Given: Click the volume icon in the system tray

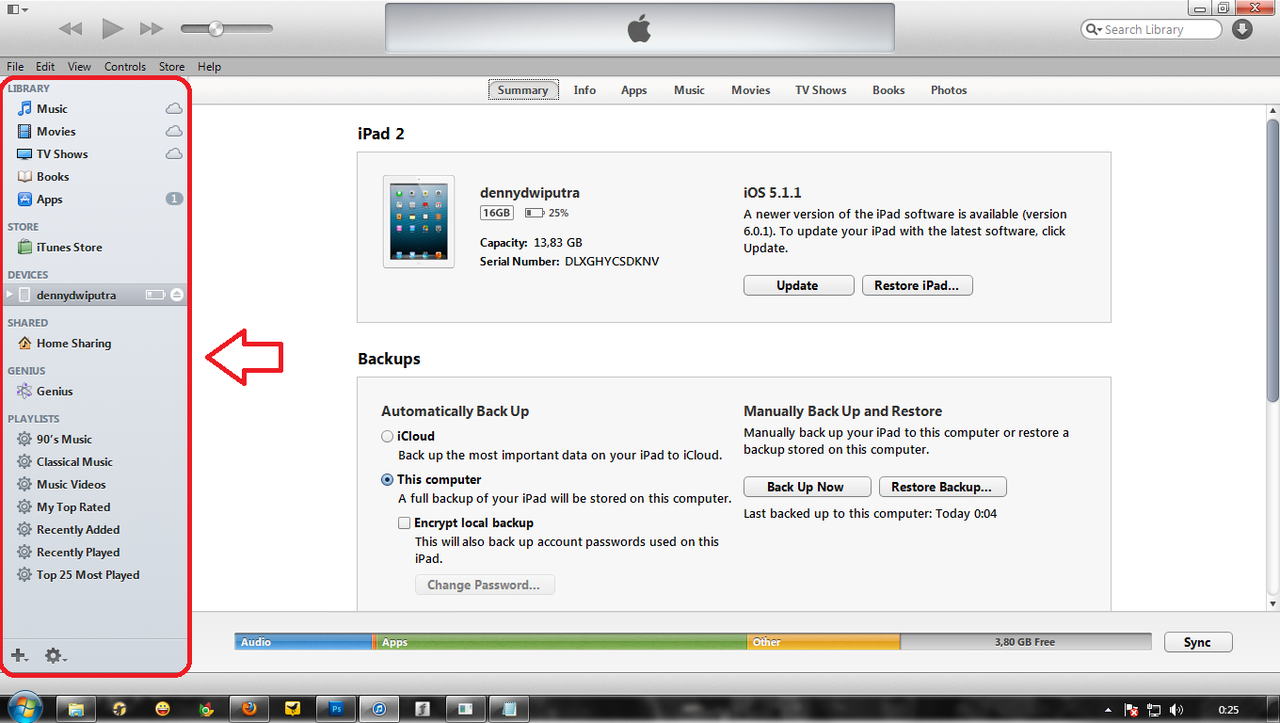Looking at the screenshot, I should pos(1176,710).
